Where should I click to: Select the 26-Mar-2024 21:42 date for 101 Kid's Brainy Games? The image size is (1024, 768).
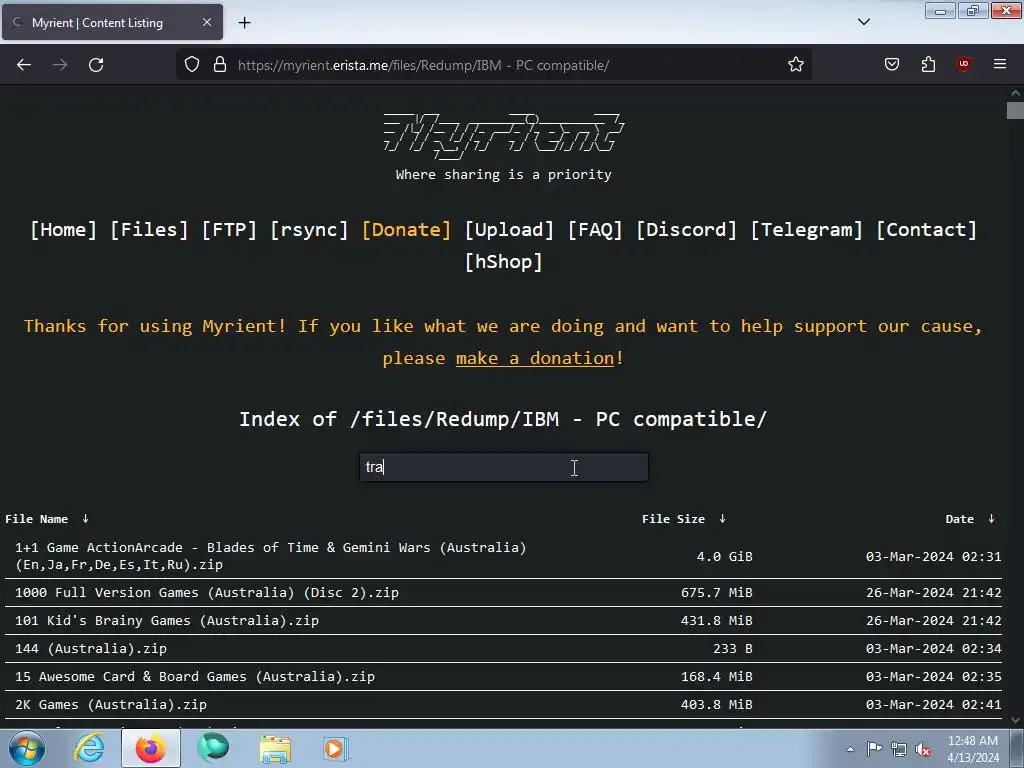coord(933,620)
